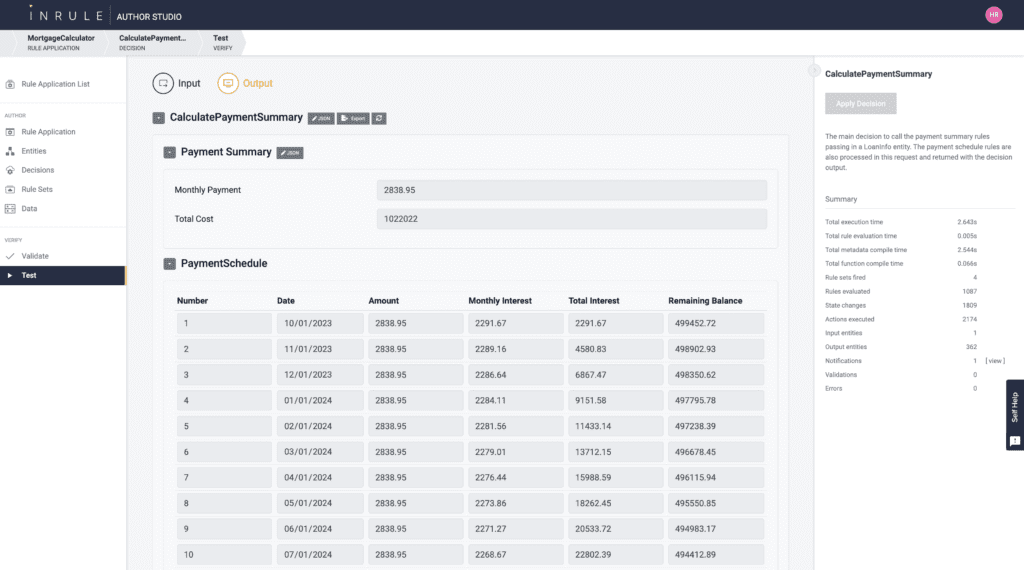
Task: Click the remaining balance cell 494412.89
Action: (716, 554)
